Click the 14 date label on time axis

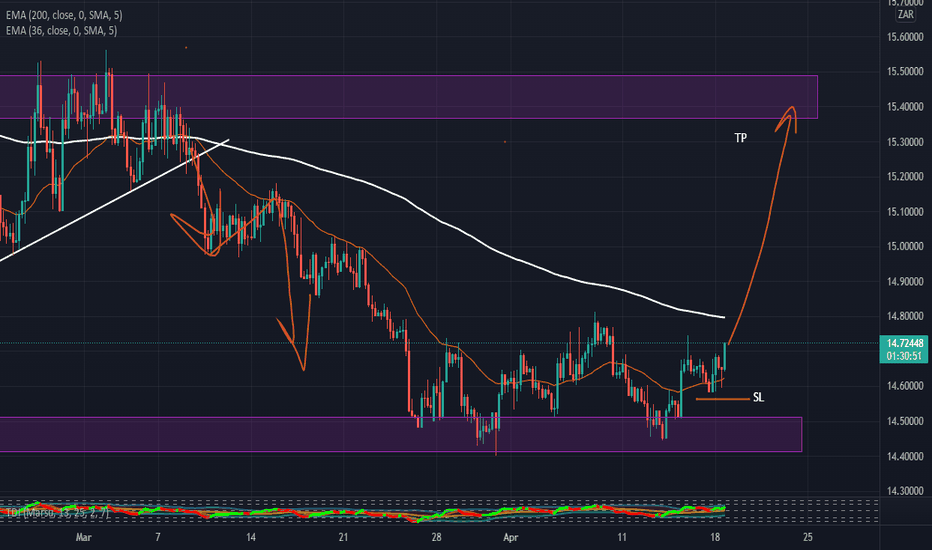[251, 537]
